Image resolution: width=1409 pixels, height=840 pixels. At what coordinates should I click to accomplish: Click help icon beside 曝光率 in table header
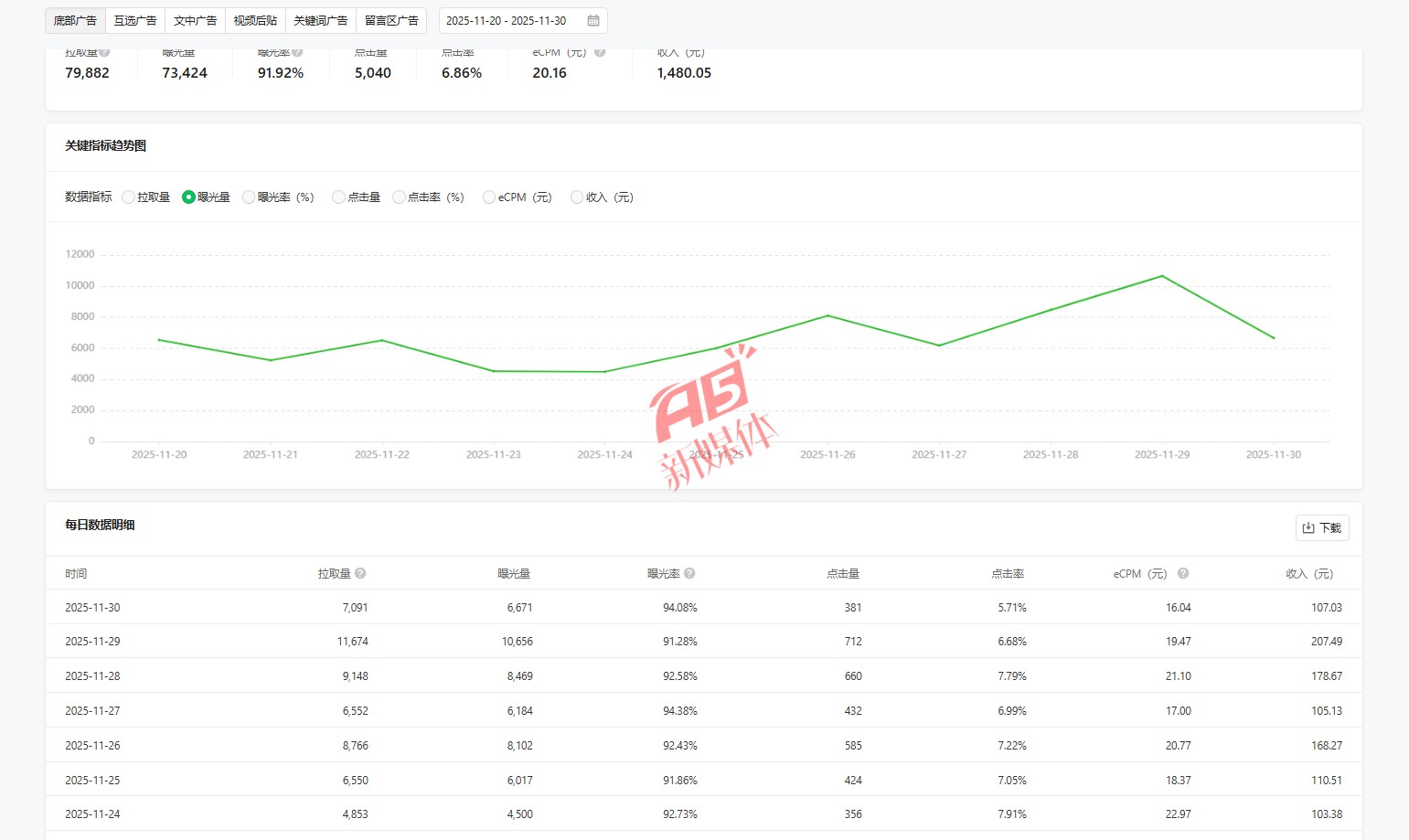click(x=689, y=573)
